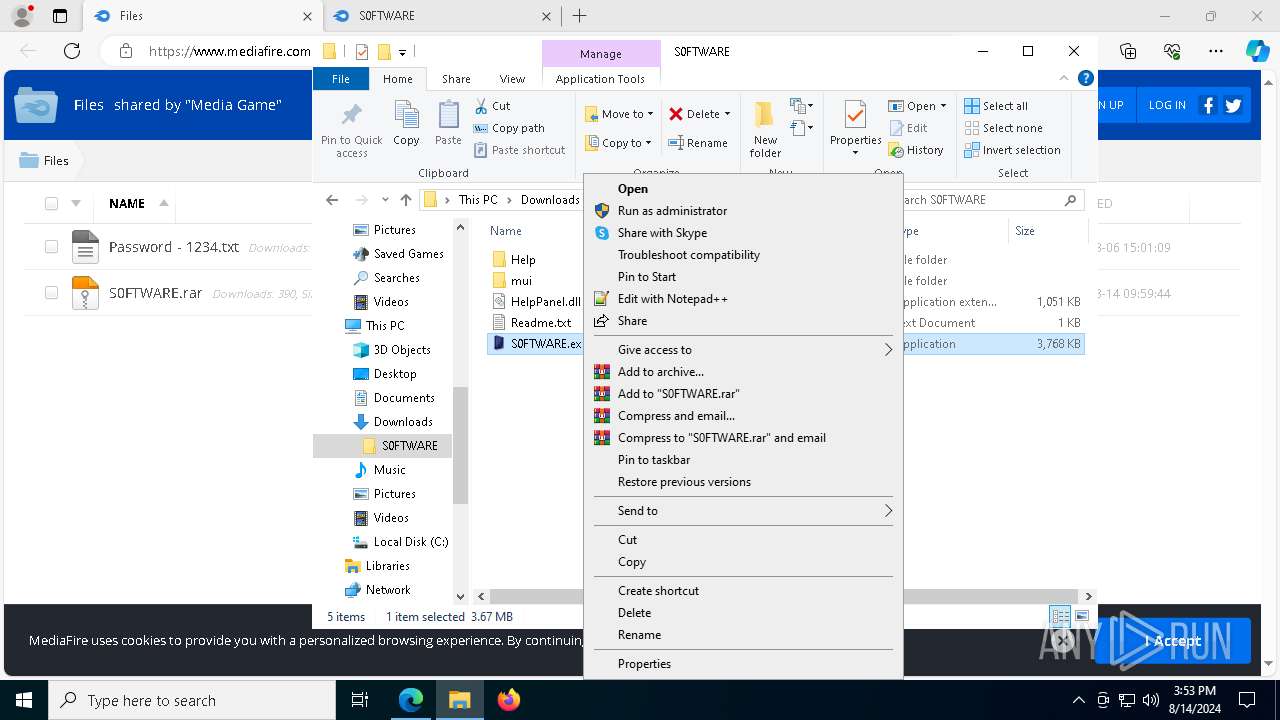Select Documents in the navigation pane
Image resolution: width=1280 pixels, height=720 pixels.
pyautogui.click(x=404, y=398)
